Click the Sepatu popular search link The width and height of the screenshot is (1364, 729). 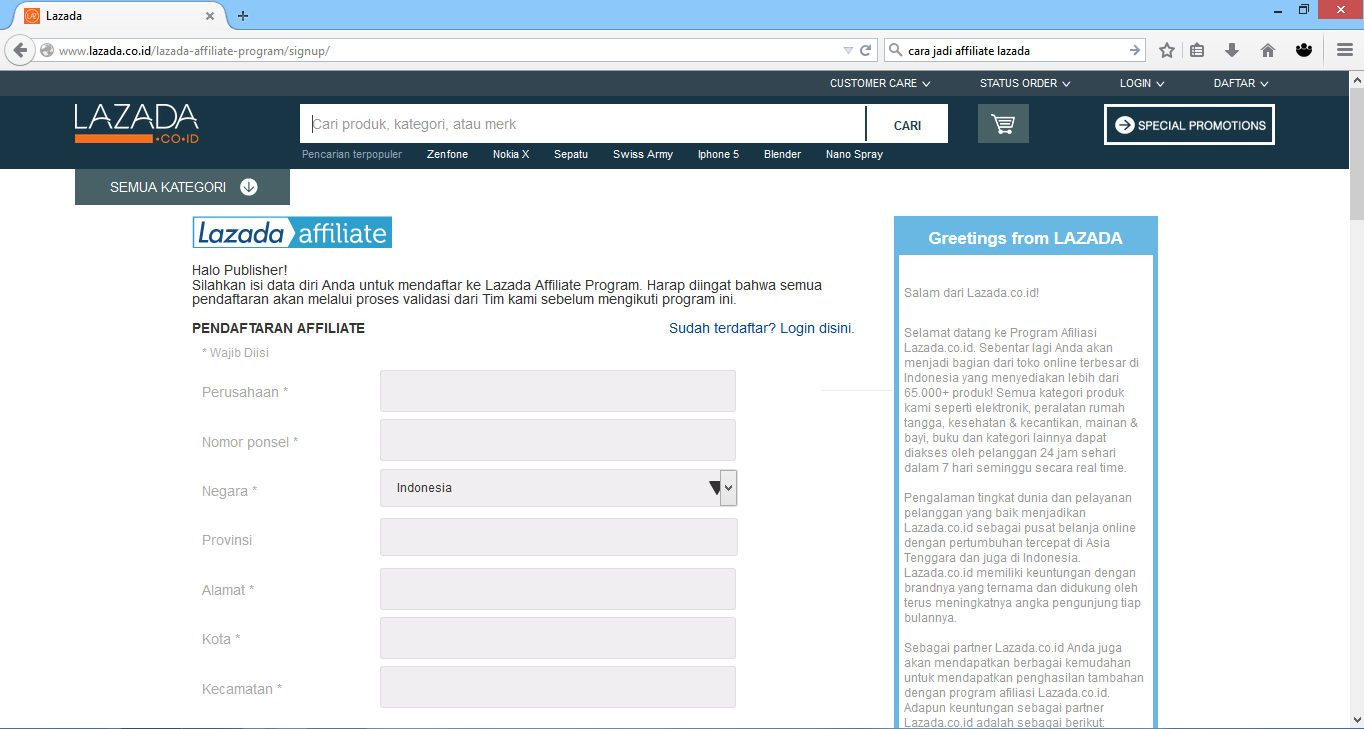(x=571, y=154)
